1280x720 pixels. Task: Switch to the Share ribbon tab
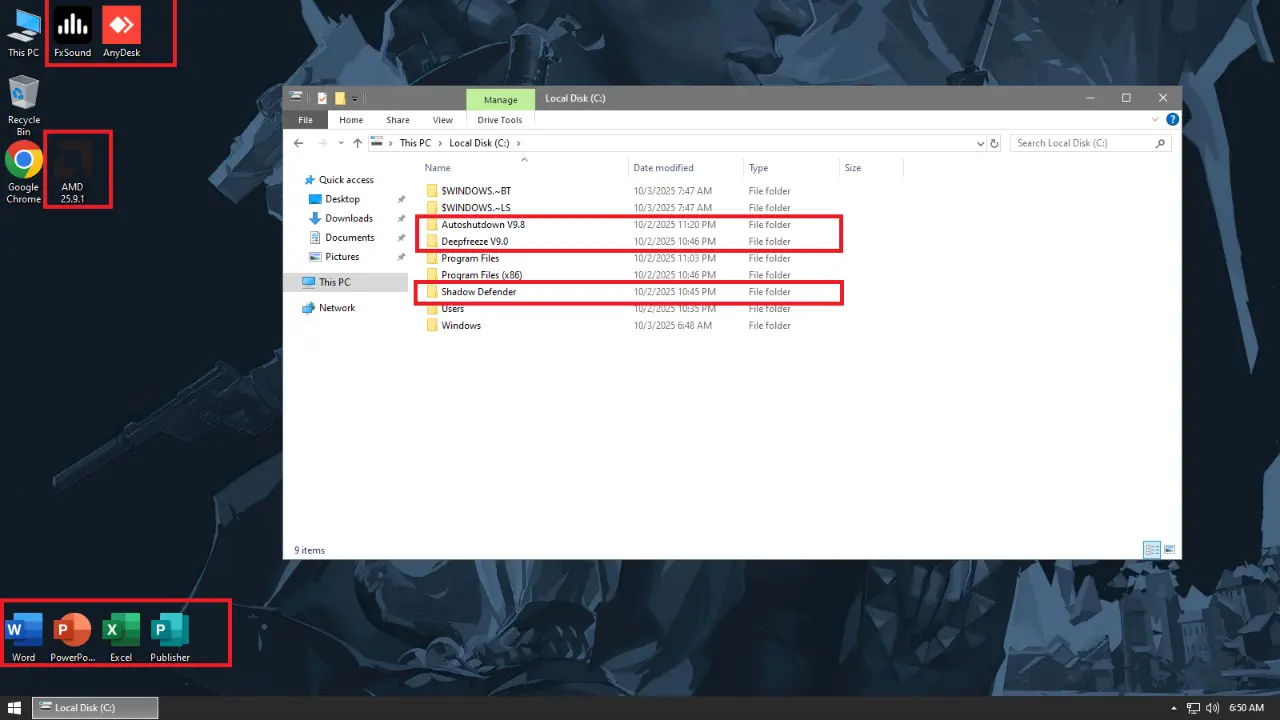tap(398, 120)
